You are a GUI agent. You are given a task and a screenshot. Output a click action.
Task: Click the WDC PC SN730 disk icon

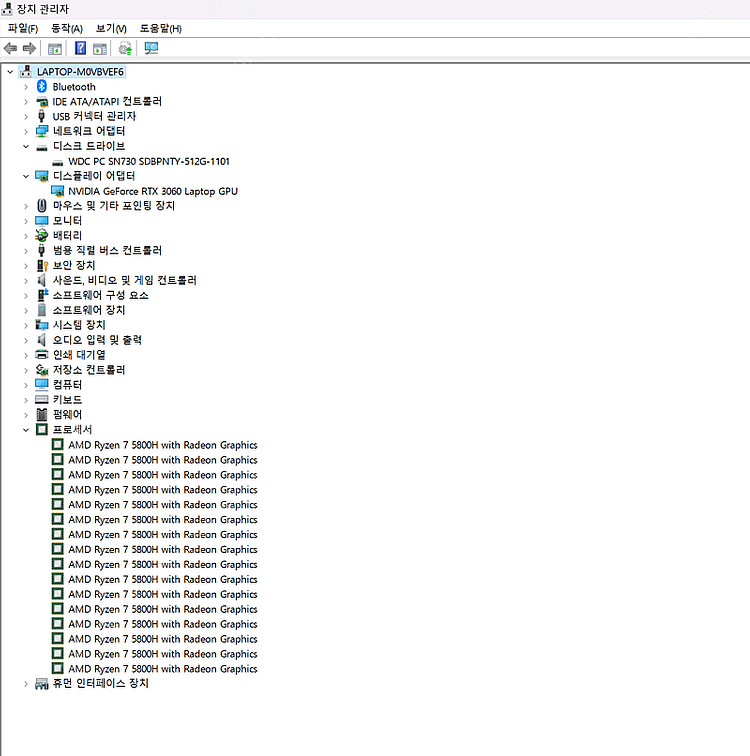[x=57, y=162]
